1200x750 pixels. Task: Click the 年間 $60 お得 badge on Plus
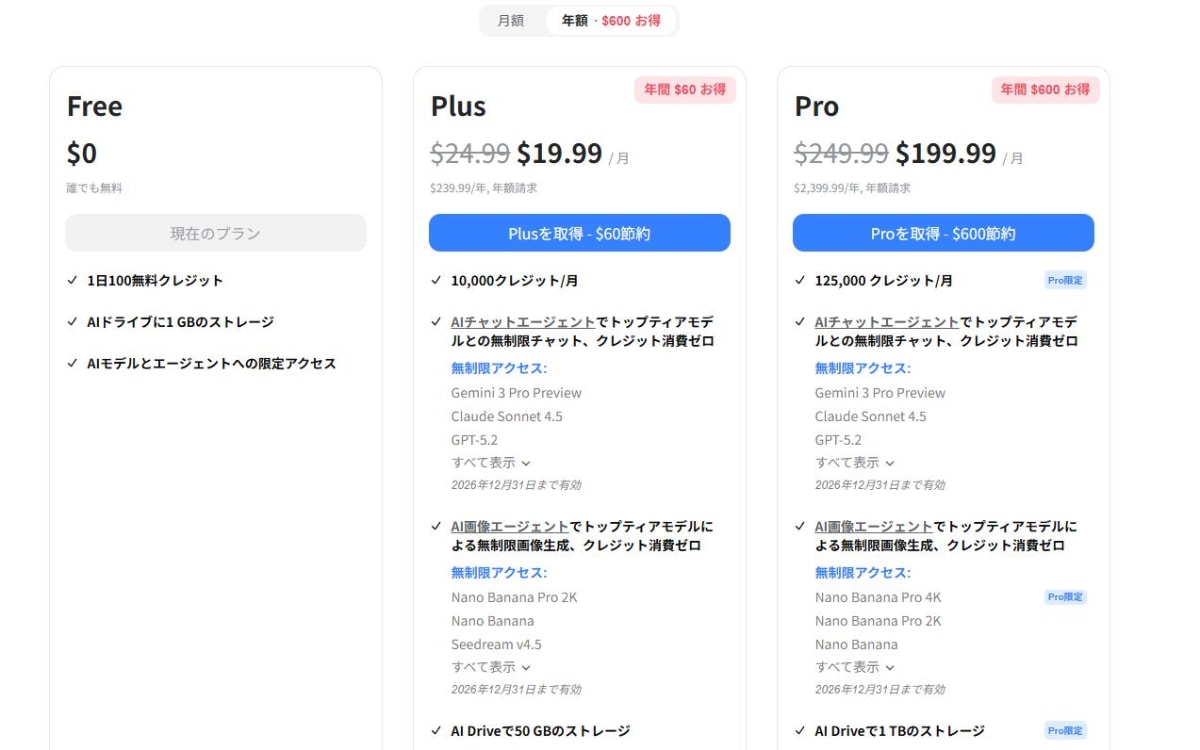[685, 90]
